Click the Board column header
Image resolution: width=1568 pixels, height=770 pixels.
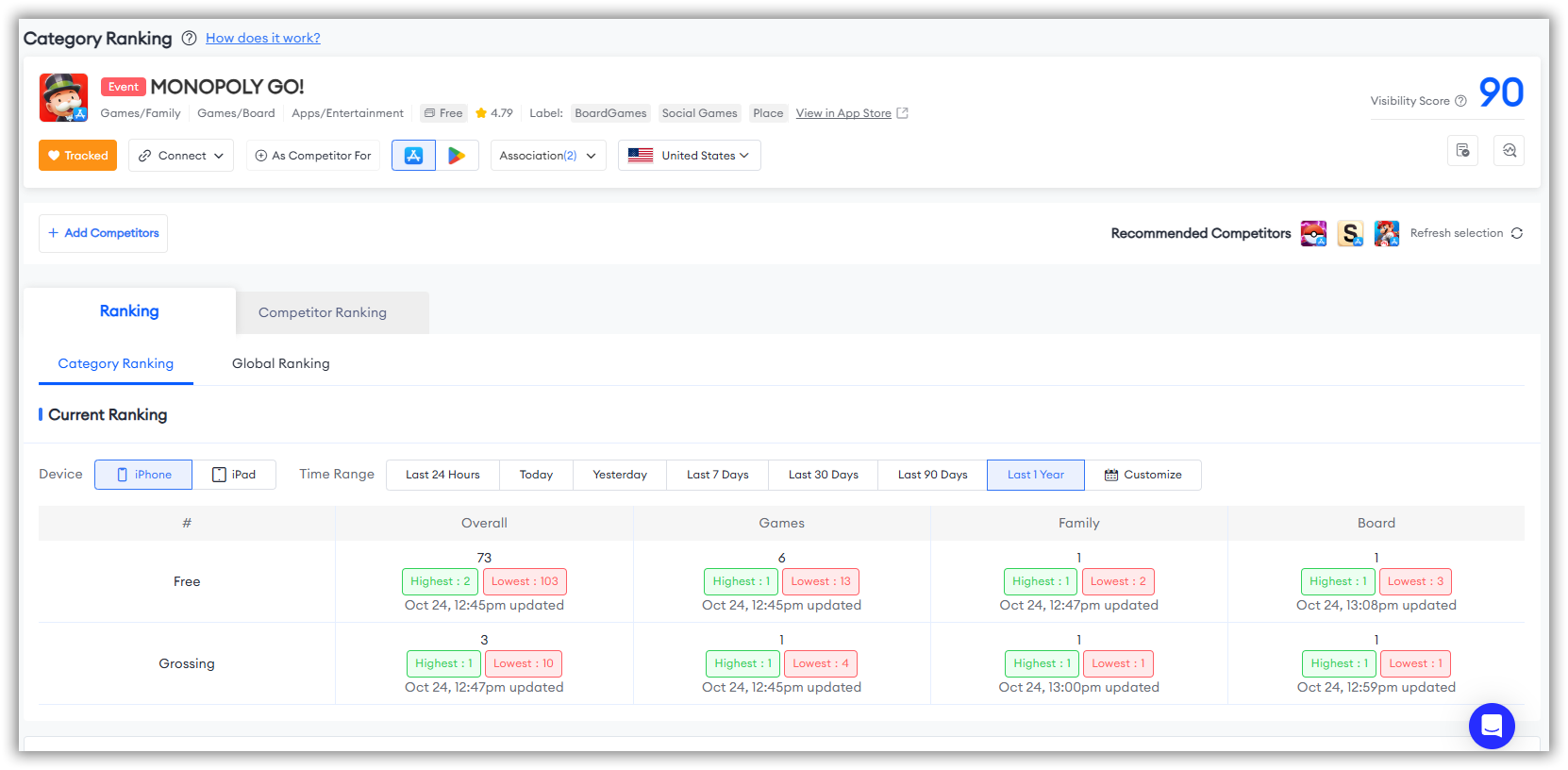(1376, 523)
